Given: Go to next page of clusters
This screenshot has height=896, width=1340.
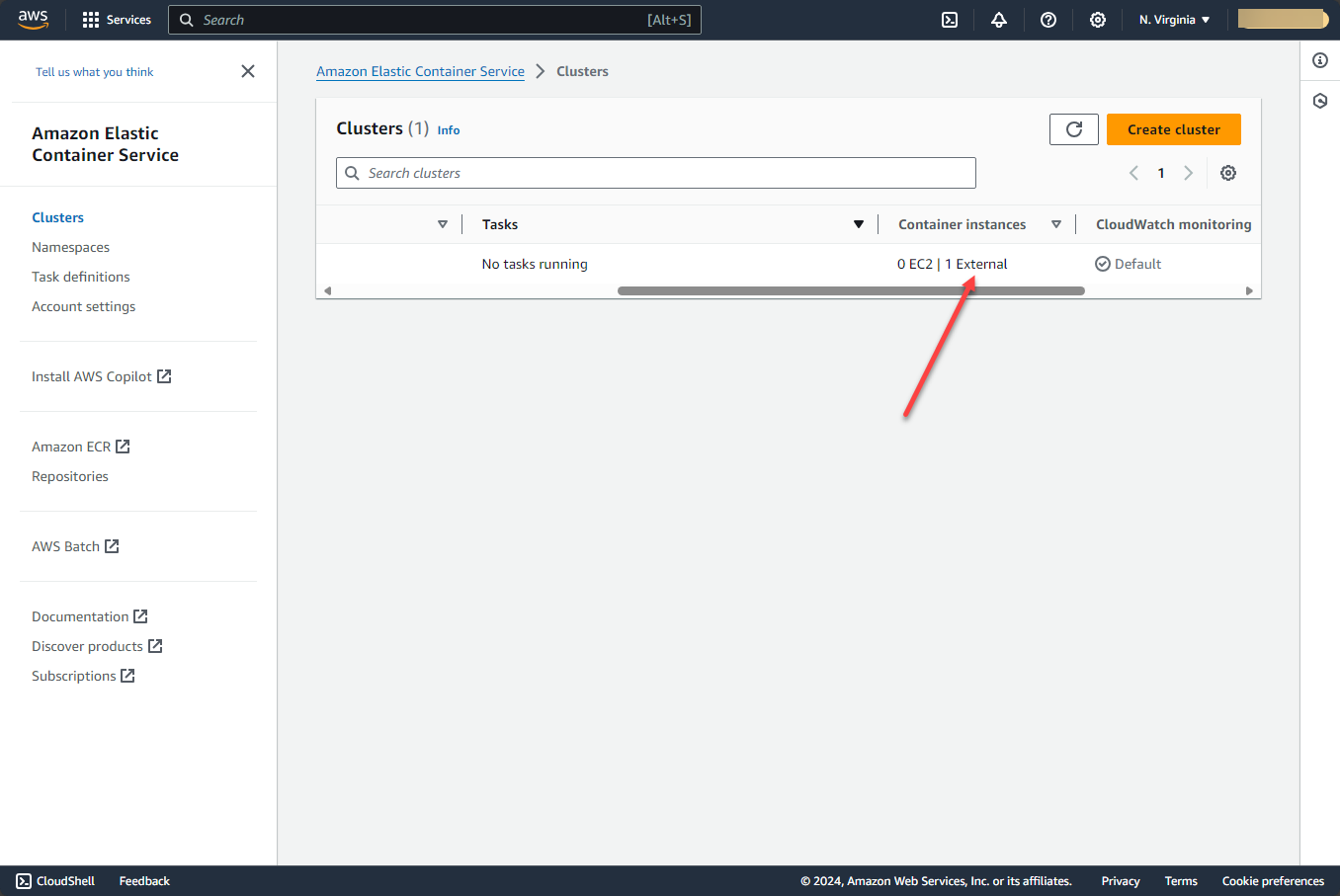Looking at the screenshot, I should click(x=1189, y=173).
